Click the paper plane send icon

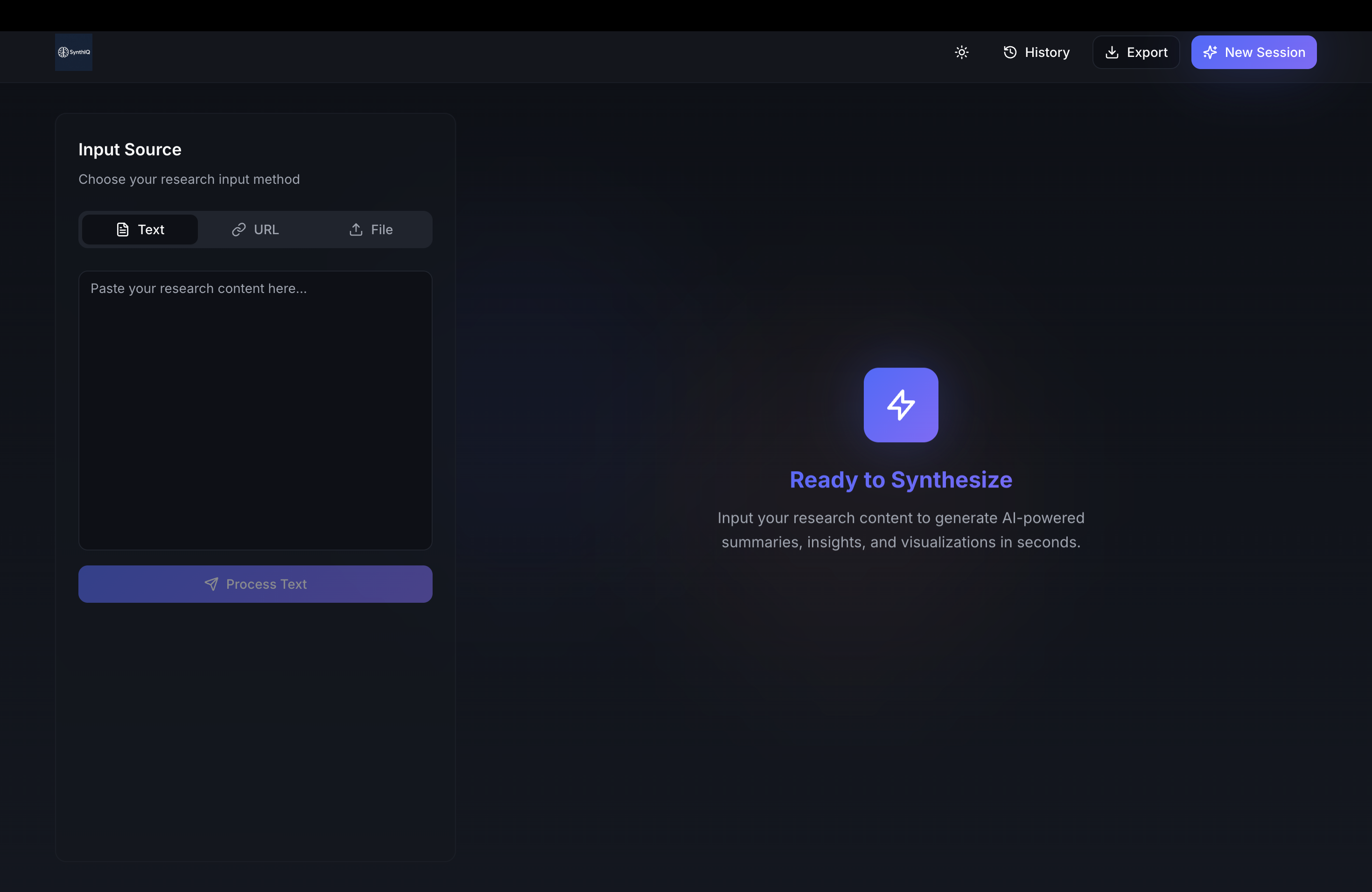(x=211, y=584)
